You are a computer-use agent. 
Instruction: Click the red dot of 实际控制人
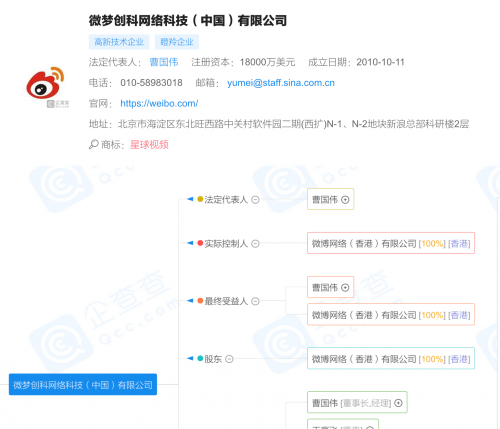(x=200, y=243)
